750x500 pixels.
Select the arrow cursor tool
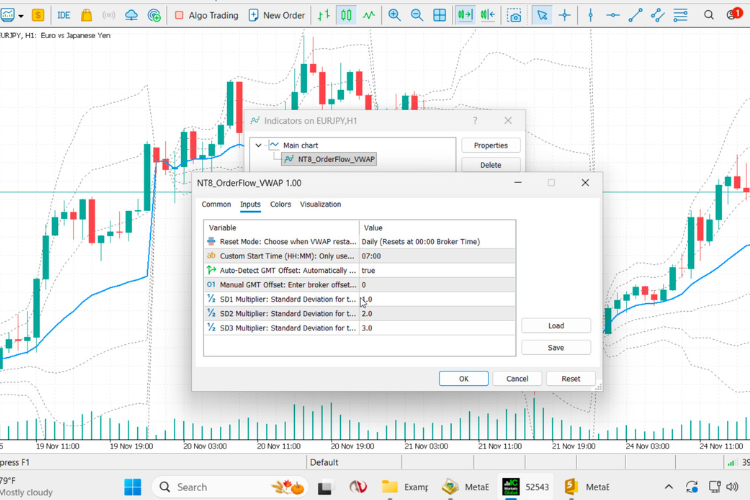pyautogui.click(x=542, y=15)
